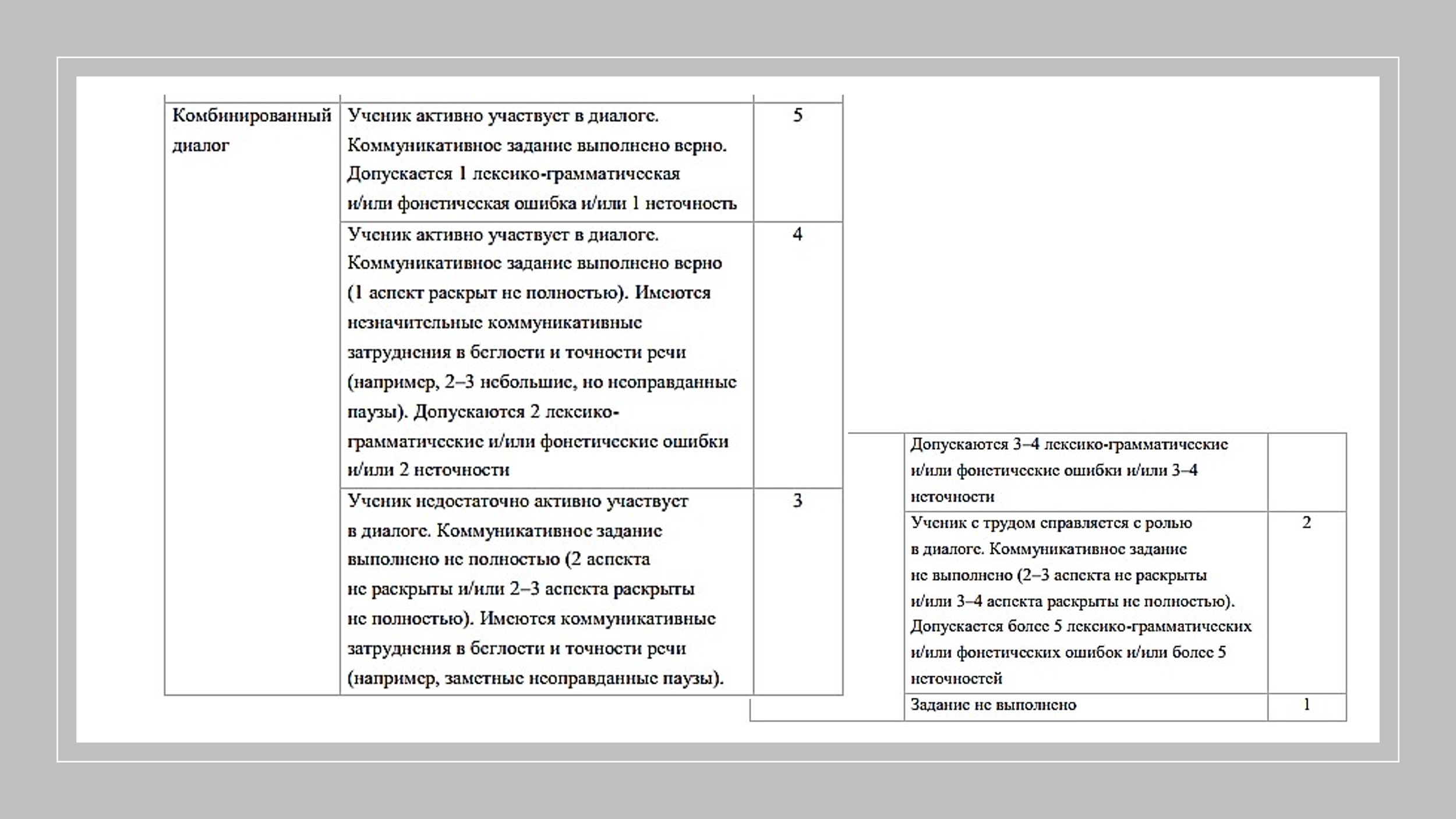Click line '(например, 2–3 небольшие, но неоправданные'

542,382
